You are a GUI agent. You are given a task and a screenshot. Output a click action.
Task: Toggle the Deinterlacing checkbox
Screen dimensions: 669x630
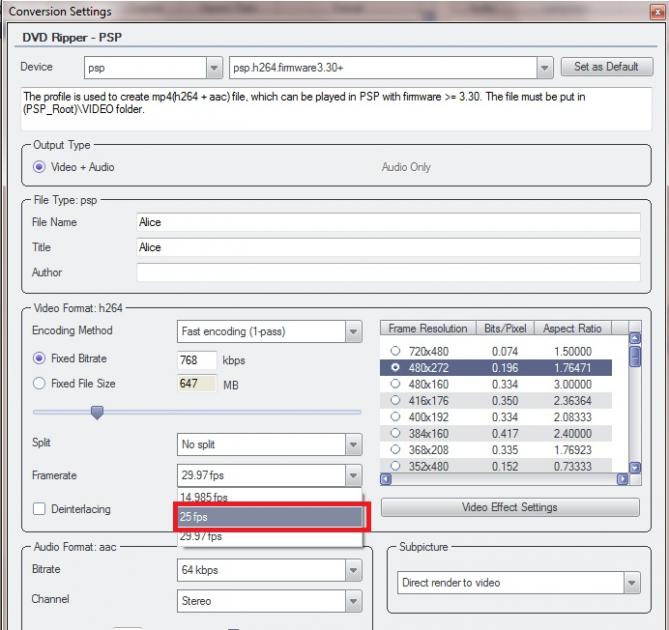coord(40,509)
